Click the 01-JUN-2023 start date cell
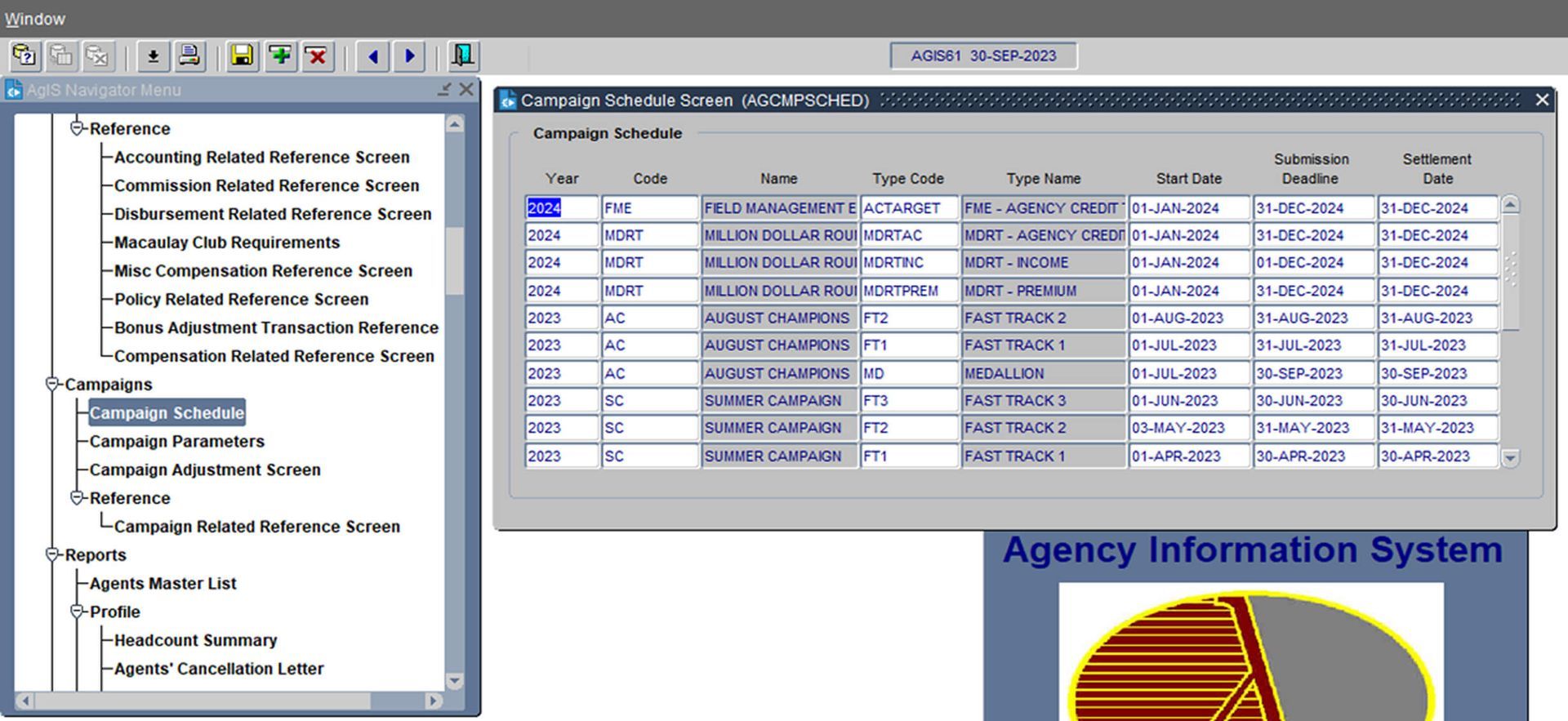This screenshot has height=721, width=1568. click(1189, 401)
